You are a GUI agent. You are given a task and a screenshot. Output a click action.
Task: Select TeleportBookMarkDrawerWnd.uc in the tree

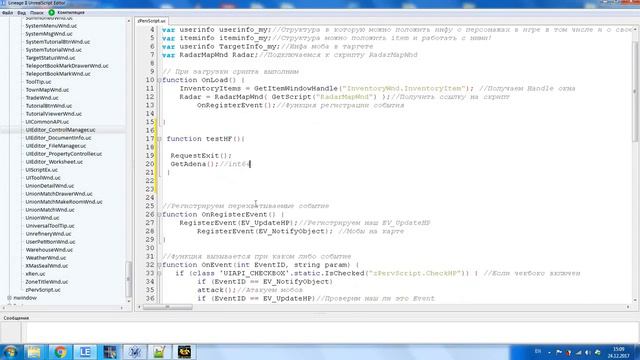[67, 66]
